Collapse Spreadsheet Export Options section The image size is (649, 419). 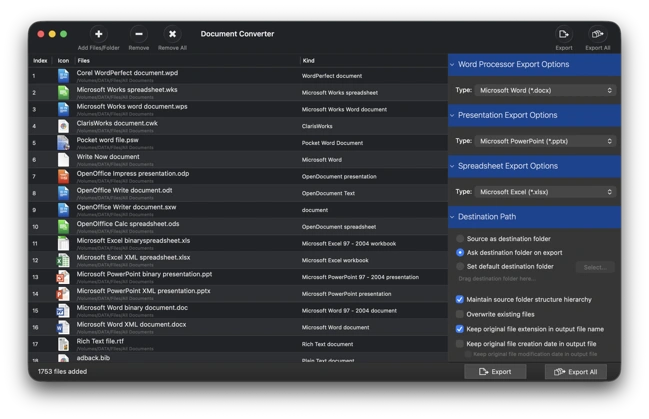click(452, 166)
